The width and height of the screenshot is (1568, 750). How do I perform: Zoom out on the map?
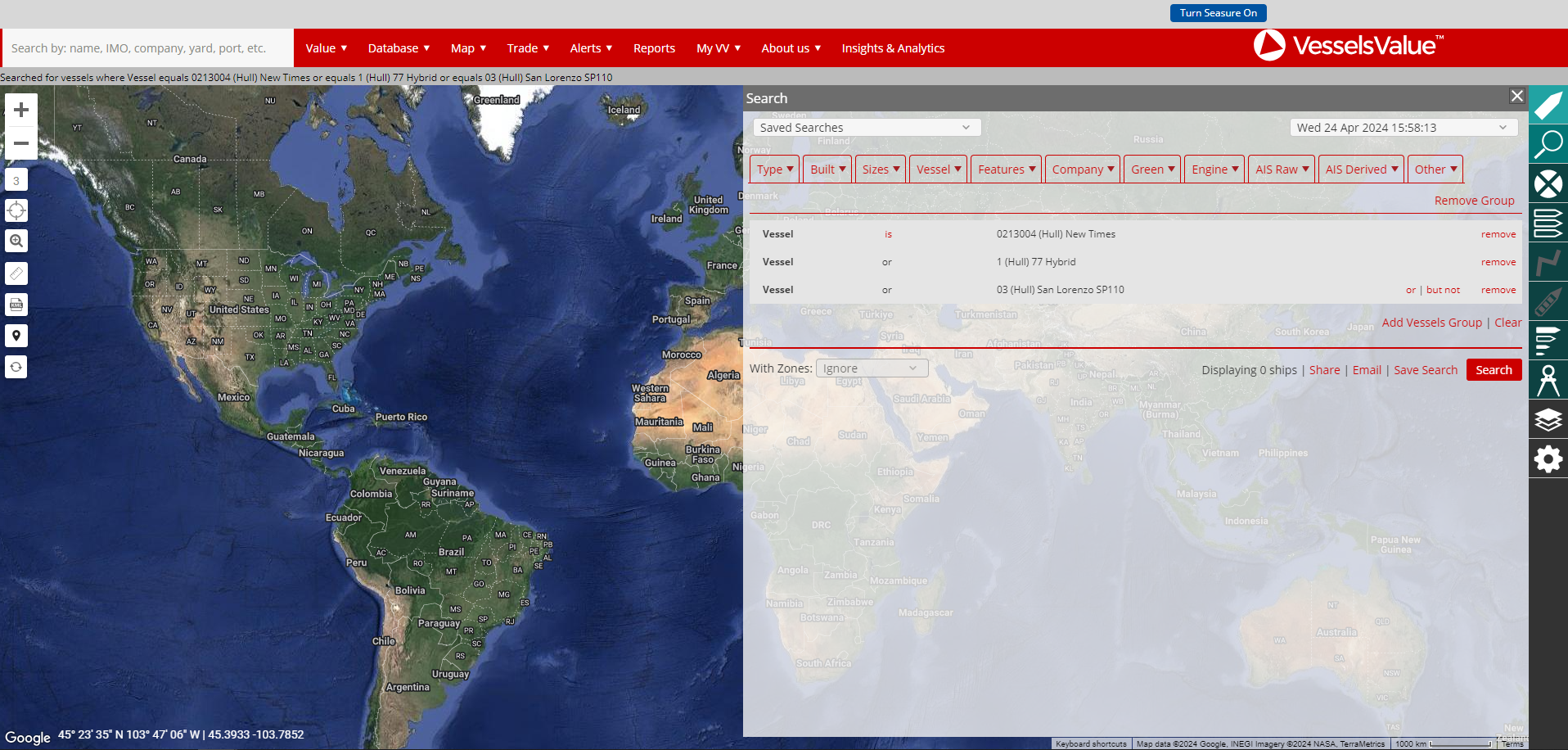point(21,143)
